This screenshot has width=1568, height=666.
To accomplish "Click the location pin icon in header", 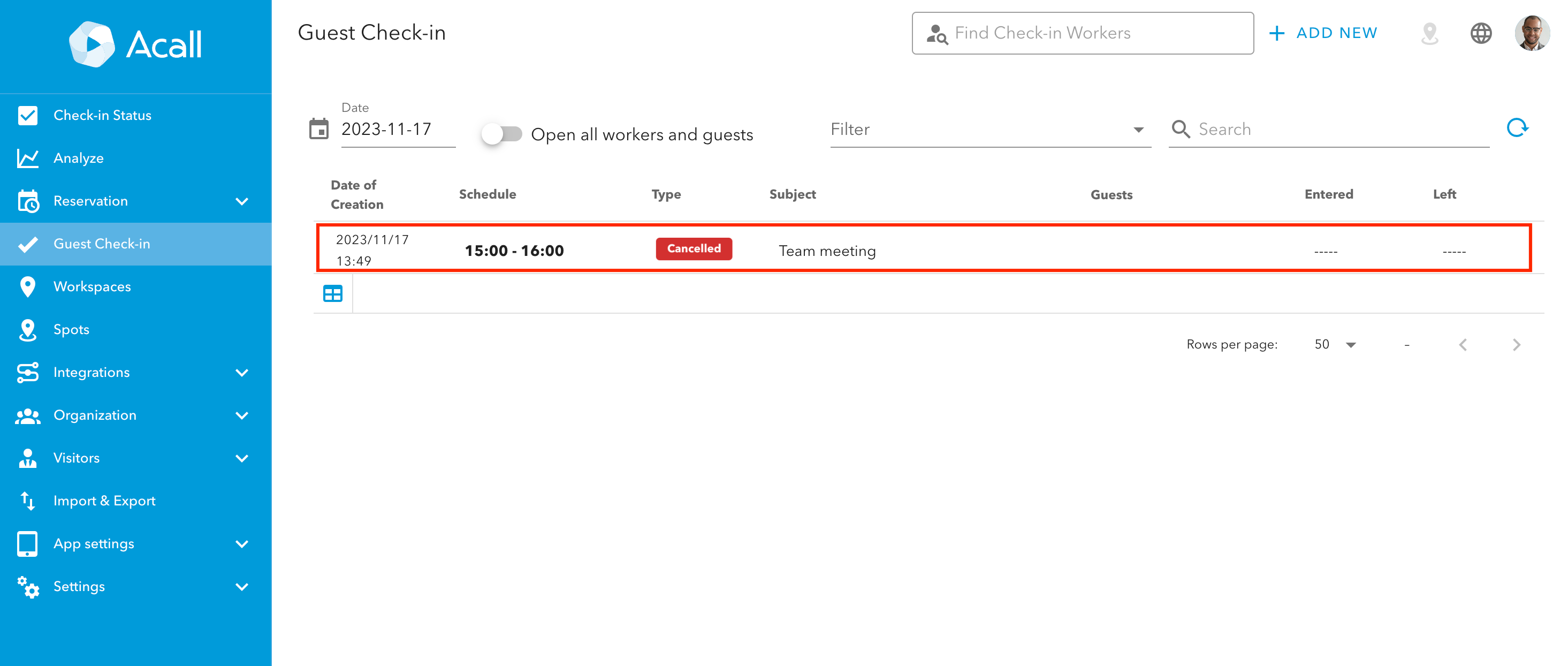I will [1429, 33].
